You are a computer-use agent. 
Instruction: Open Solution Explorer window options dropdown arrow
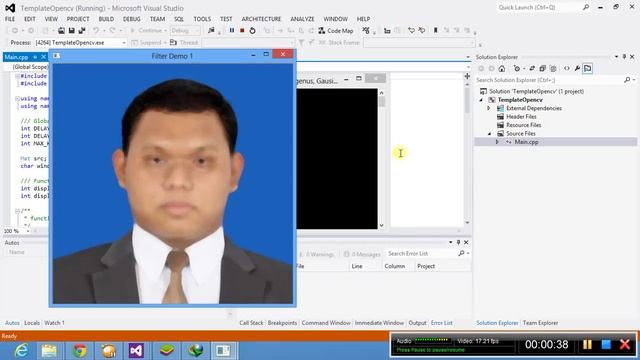616,57
